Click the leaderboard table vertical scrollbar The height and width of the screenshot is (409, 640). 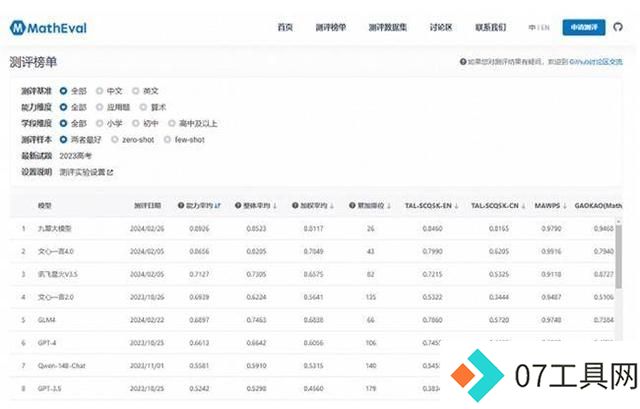point(618,256)
